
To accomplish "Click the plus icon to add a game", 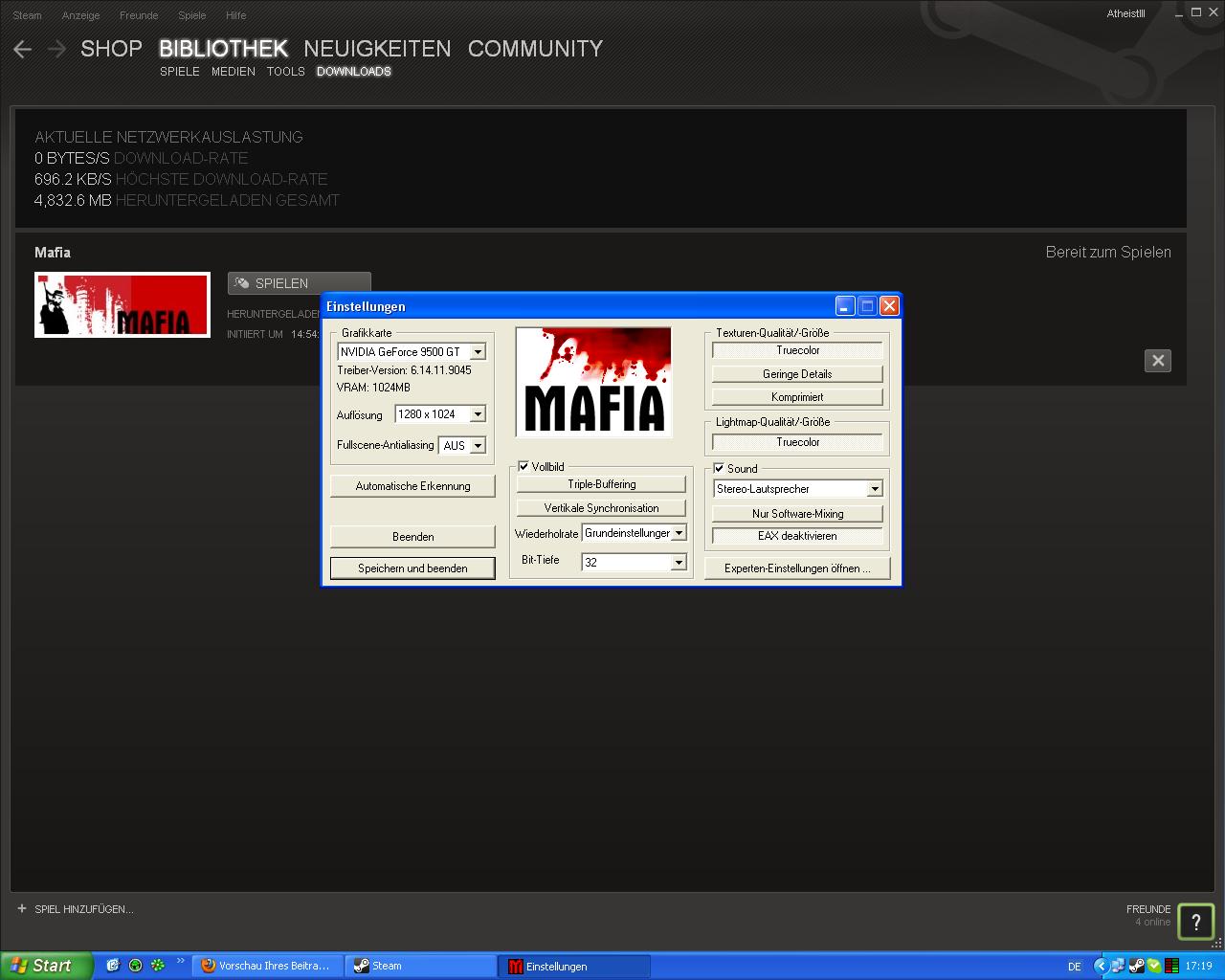I will [x=22, y=909].
